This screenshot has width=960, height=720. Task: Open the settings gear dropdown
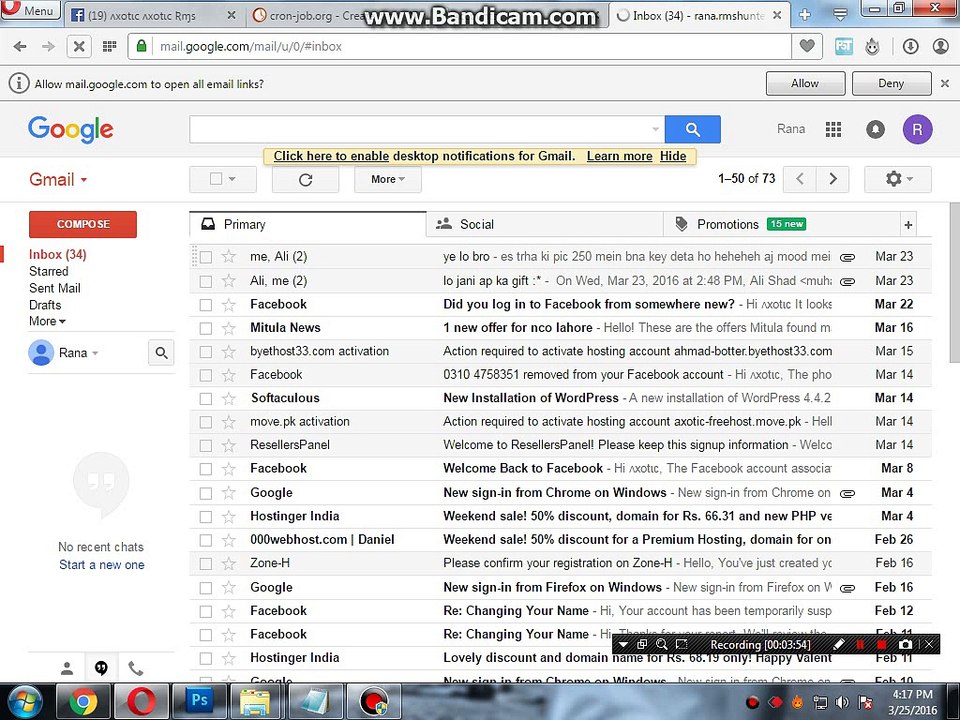898,179
